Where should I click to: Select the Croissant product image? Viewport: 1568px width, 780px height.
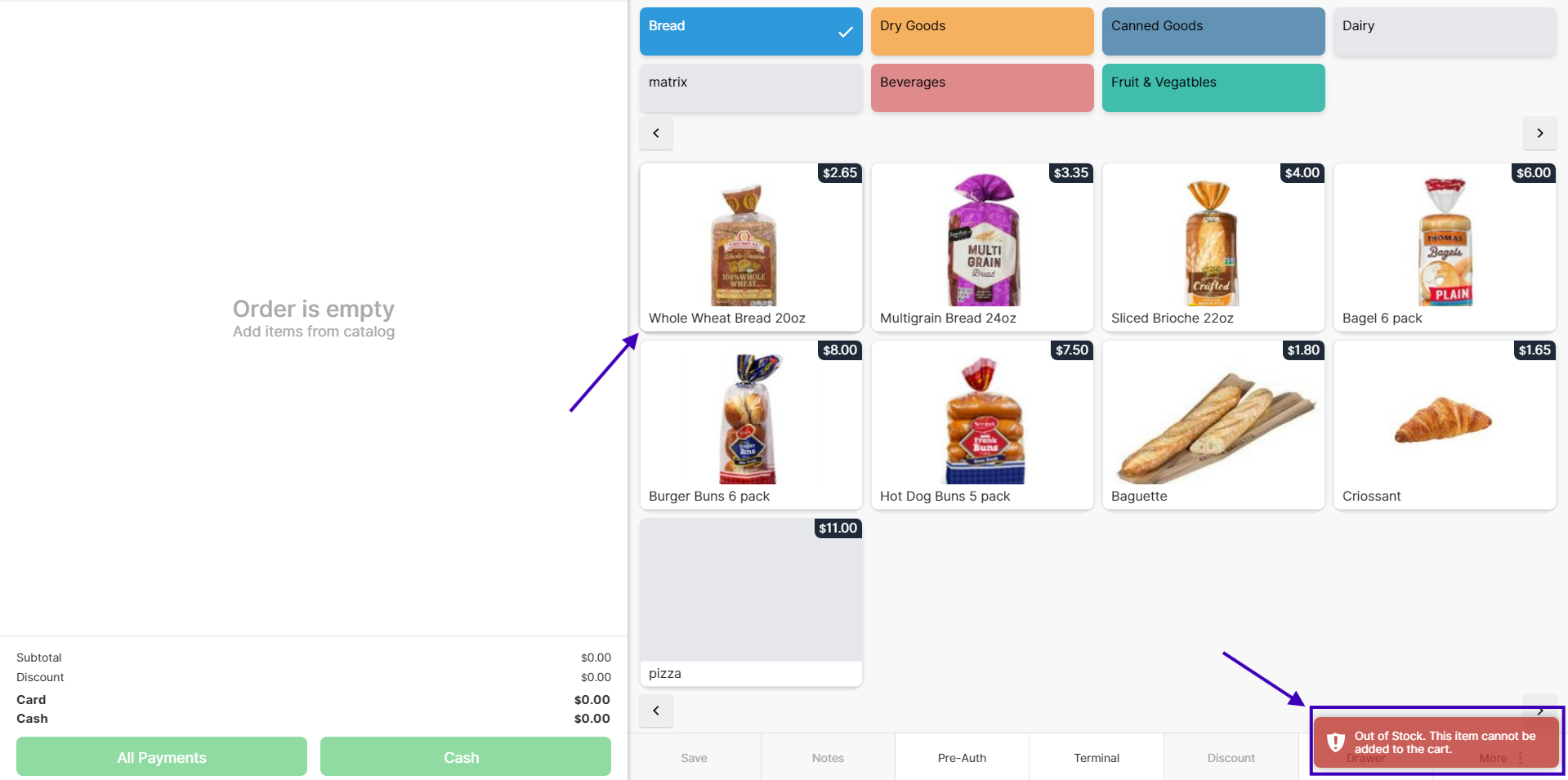(1444, 419)
